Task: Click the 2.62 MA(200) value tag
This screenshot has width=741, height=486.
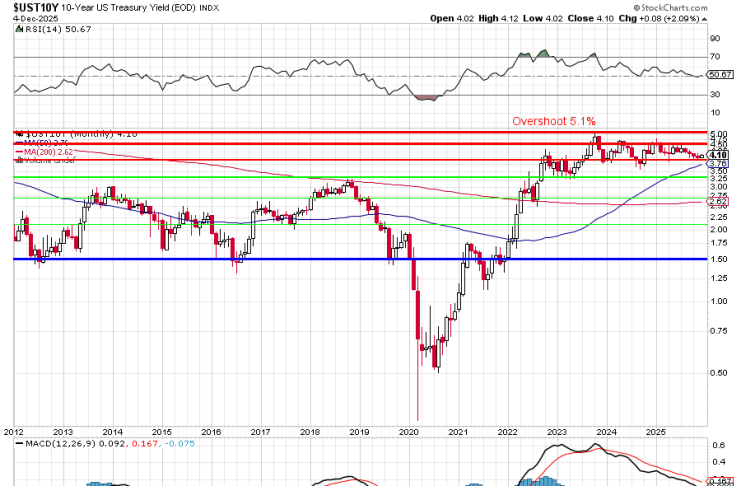Action: 716,201
